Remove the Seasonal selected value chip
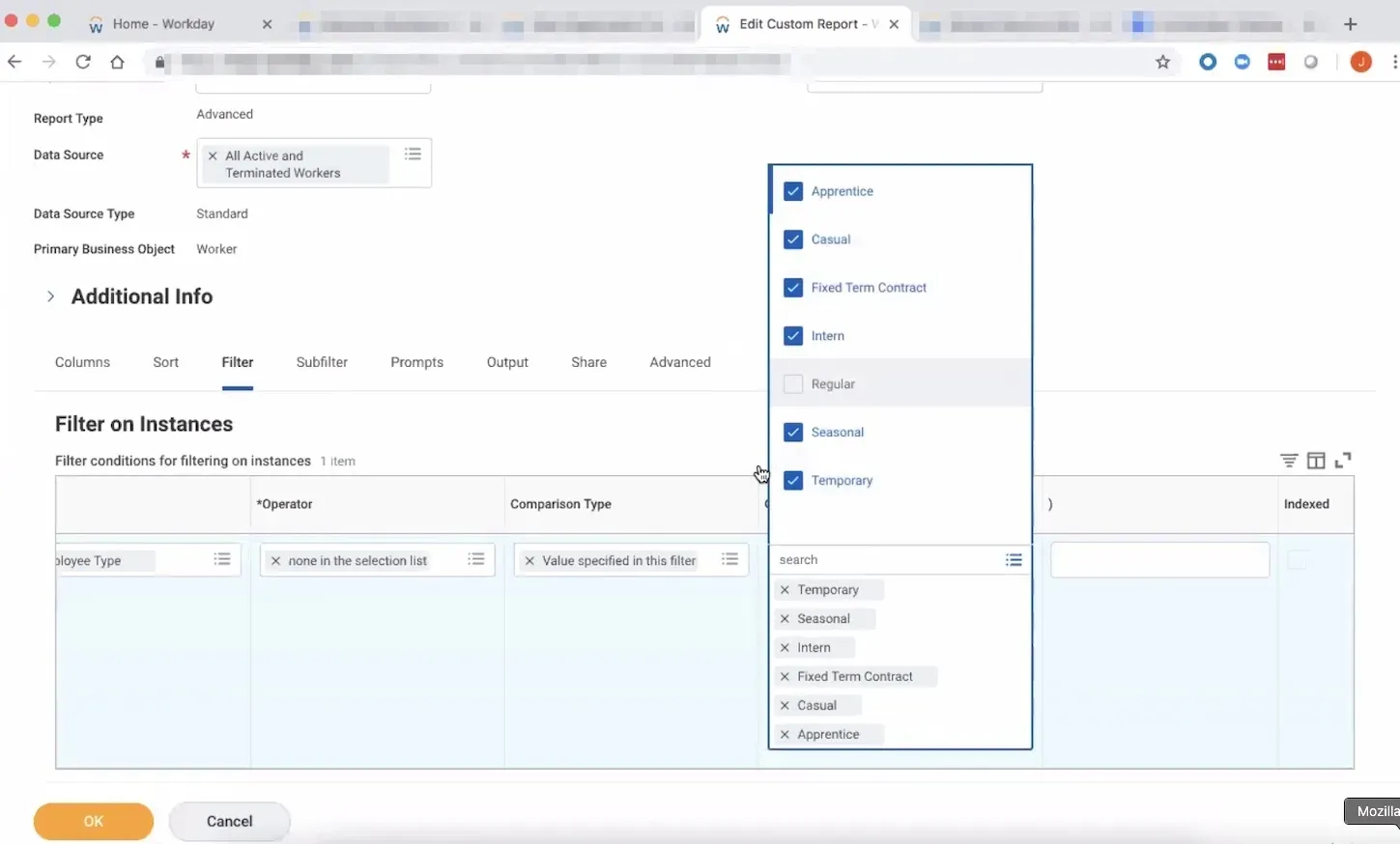1400x844 pixels. (x=785, y=619)
